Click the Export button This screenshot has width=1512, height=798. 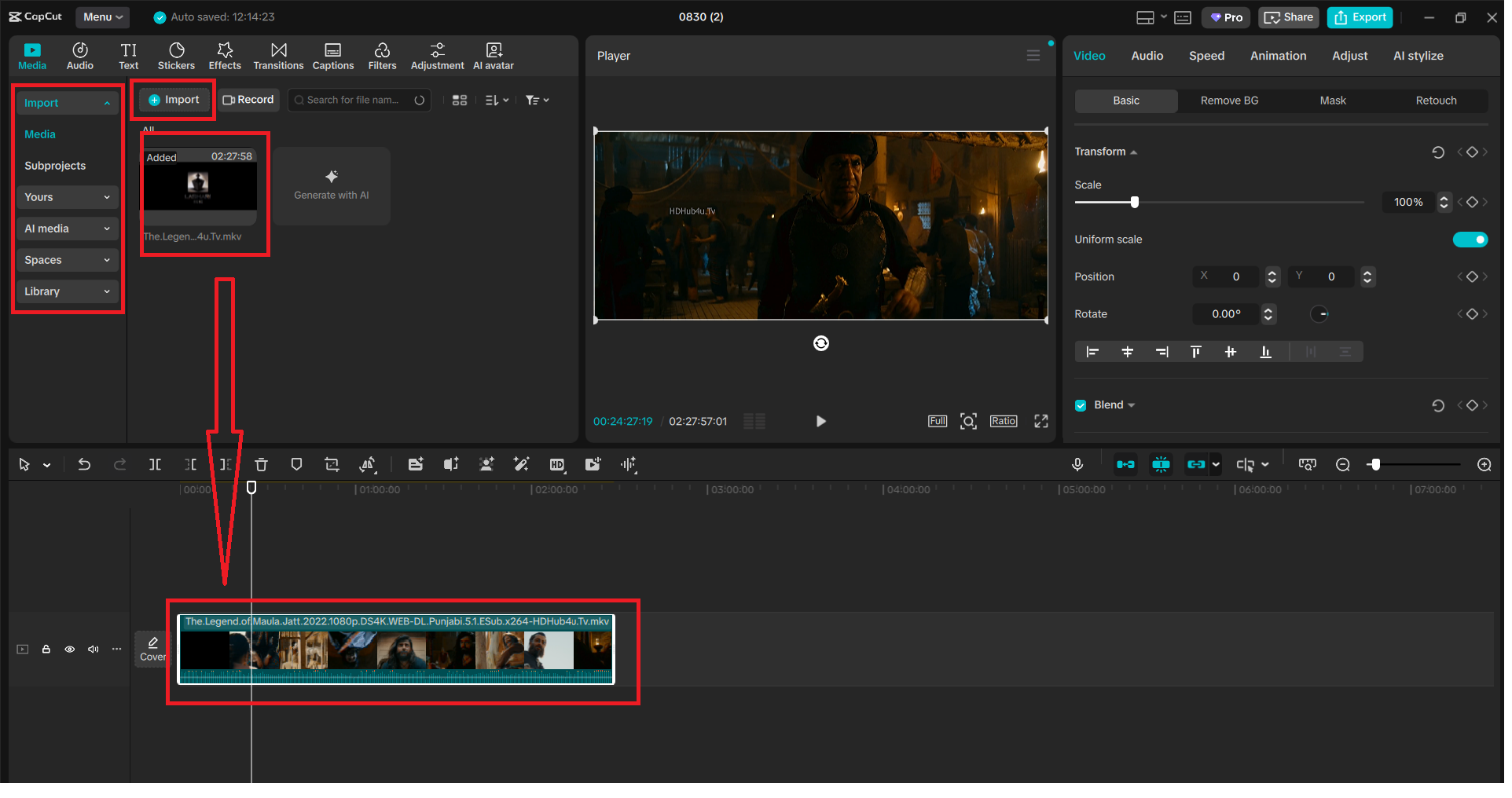tap(1360, 17)
